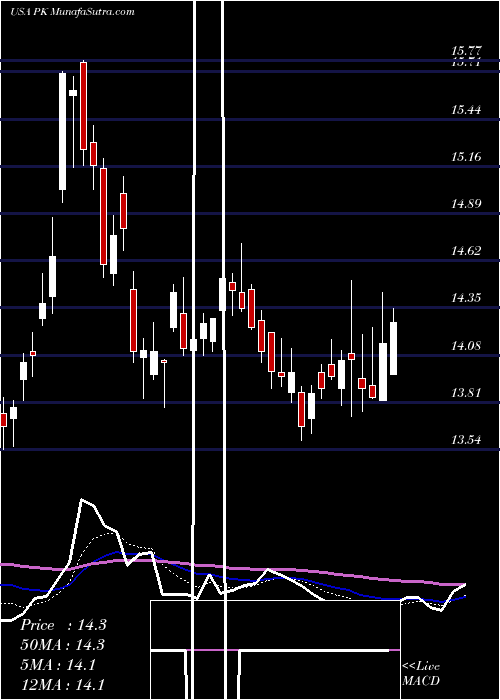Viewport: 500px width, 700px height.
Task: Click the 14.62 price axis label
Action: coord(467,251)
